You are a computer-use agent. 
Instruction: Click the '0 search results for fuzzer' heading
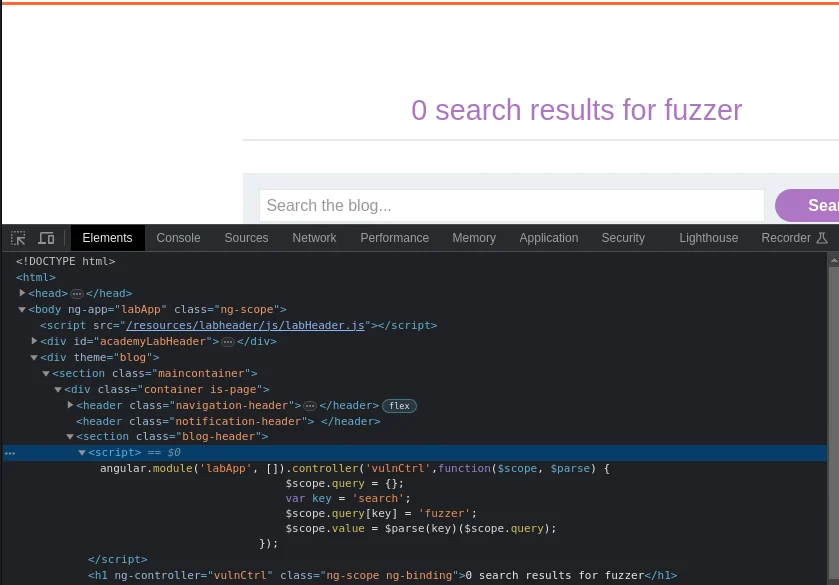(x=576, y=110)
